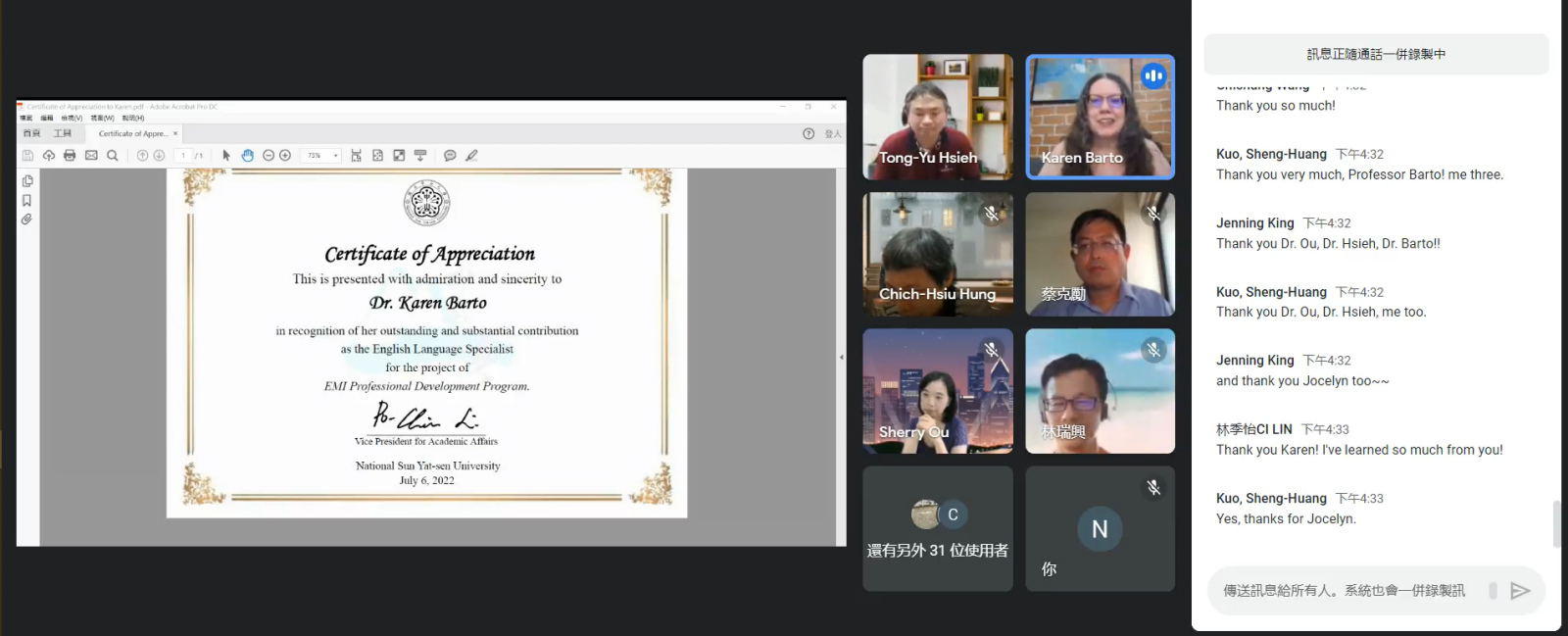
Task: Select 林瑞興 video tile
Action: 1101,391
